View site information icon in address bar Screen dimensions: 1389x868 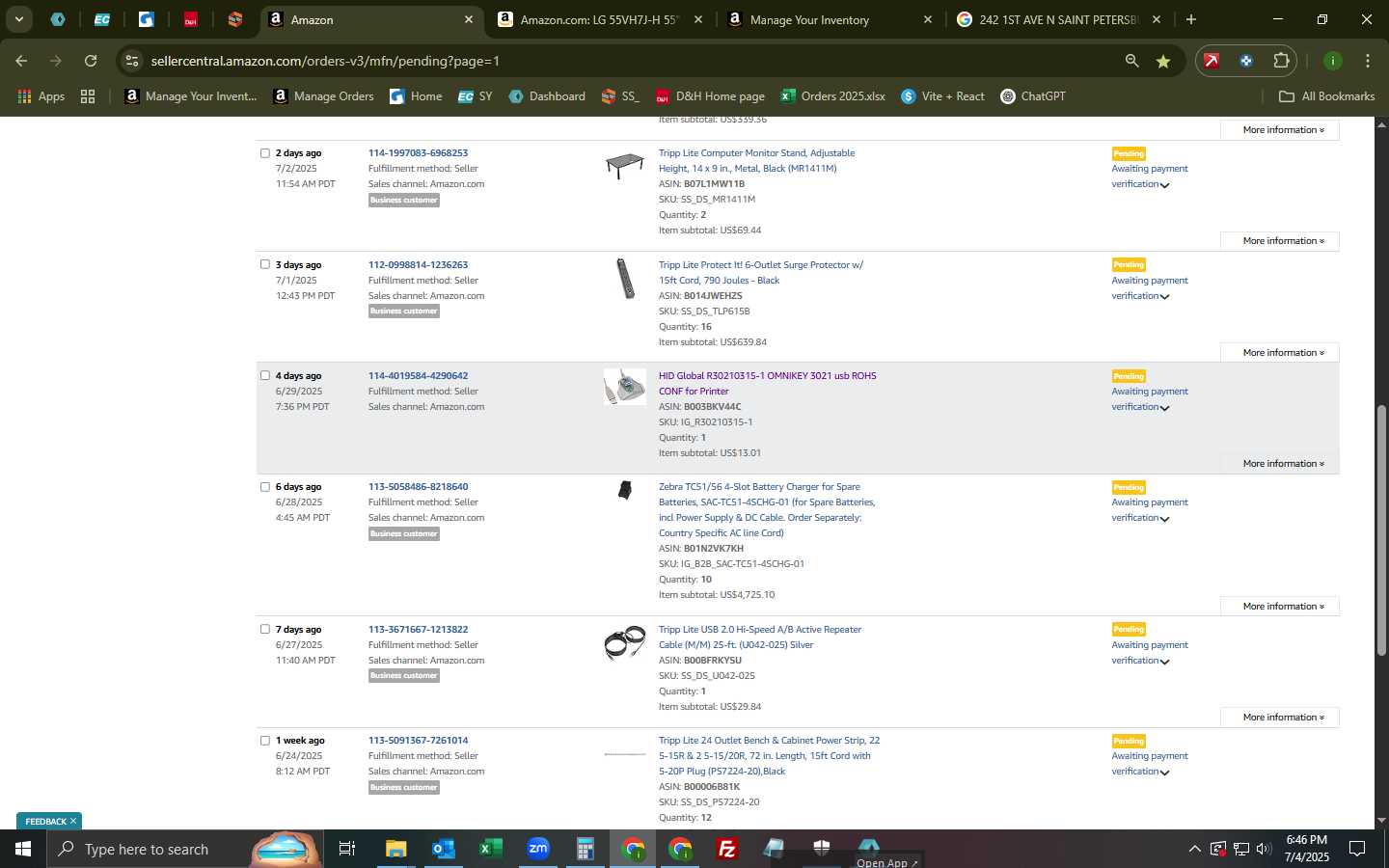(x=132, y=61)
